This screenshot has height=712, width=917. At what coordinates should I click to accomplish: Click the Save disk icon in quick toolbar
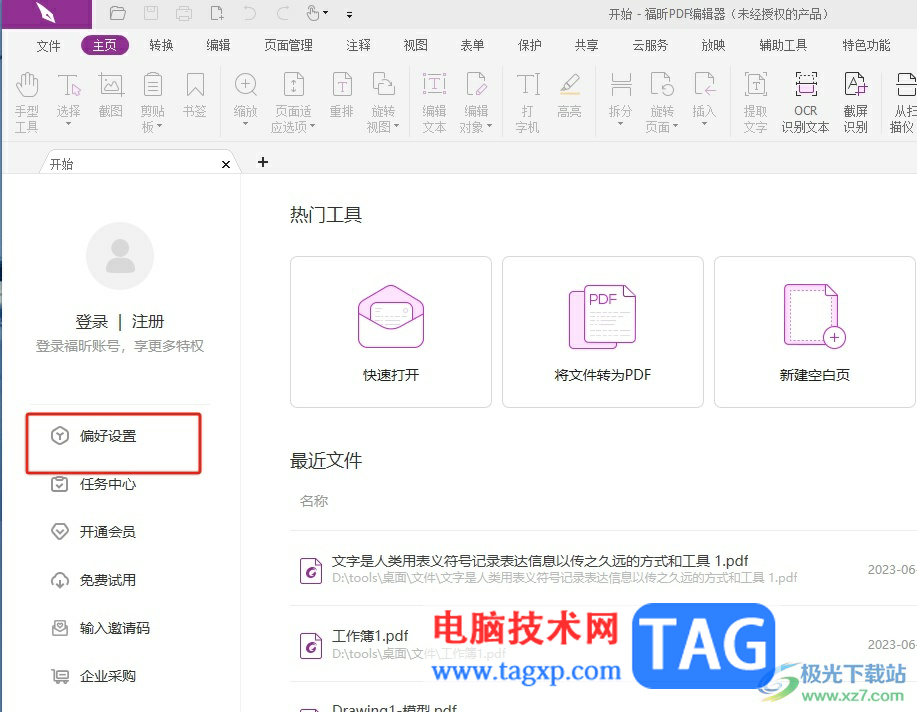[x=151, y=13]
